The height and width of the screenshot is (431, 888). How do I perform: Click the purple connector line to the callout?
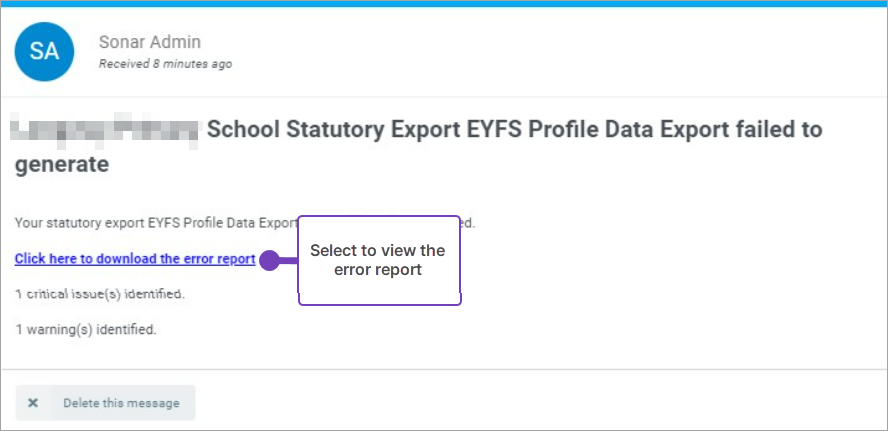287,261
